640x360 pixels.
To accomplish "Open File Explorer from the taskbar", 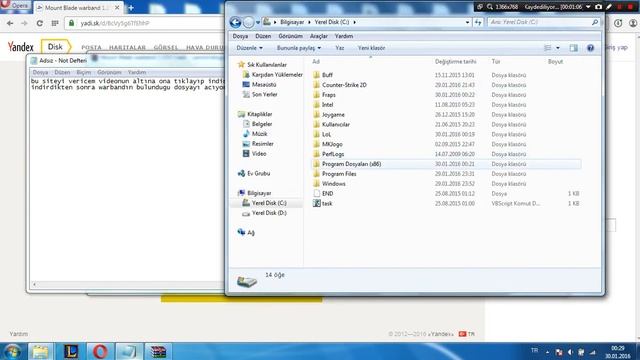I will click(x=40, y=351).
